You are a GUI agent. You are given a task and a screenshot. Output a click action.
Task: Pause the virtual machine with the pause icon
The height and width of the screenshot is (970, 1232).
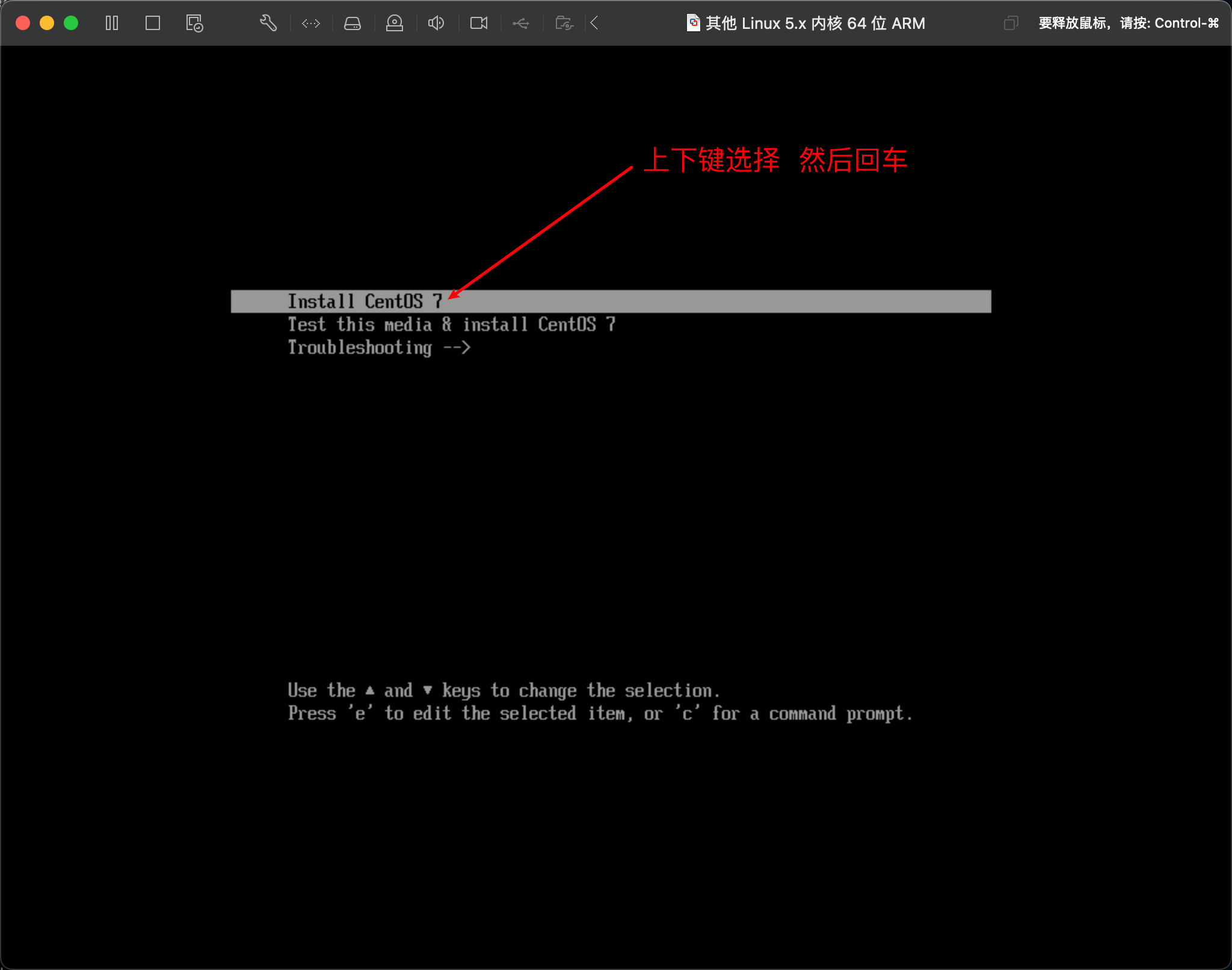[112, 23]
